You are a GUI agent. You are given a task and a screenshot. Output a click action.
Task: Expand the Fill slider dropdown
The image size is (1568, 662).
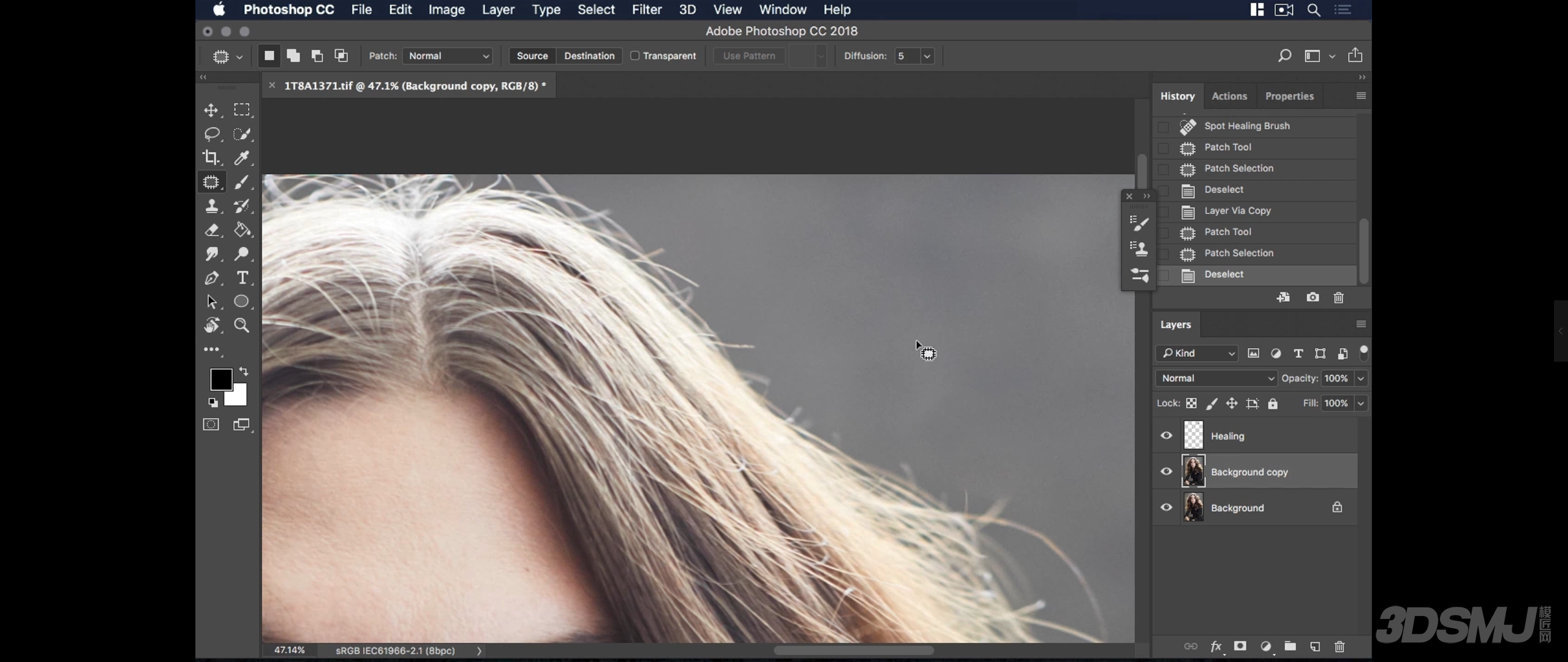[1360, 403]
